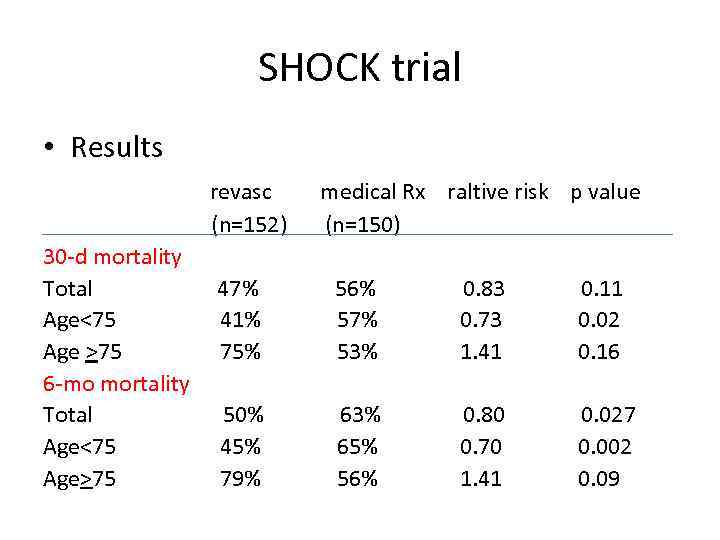Select the 0.16 p value
Screen dimensions: 720x540
(x=599, y=352)
